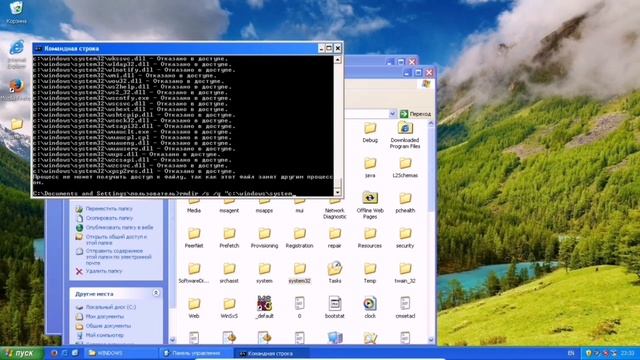This screenshot has height=360, width=640.
Task: Click the Media folder label
Action: [194, 211]
